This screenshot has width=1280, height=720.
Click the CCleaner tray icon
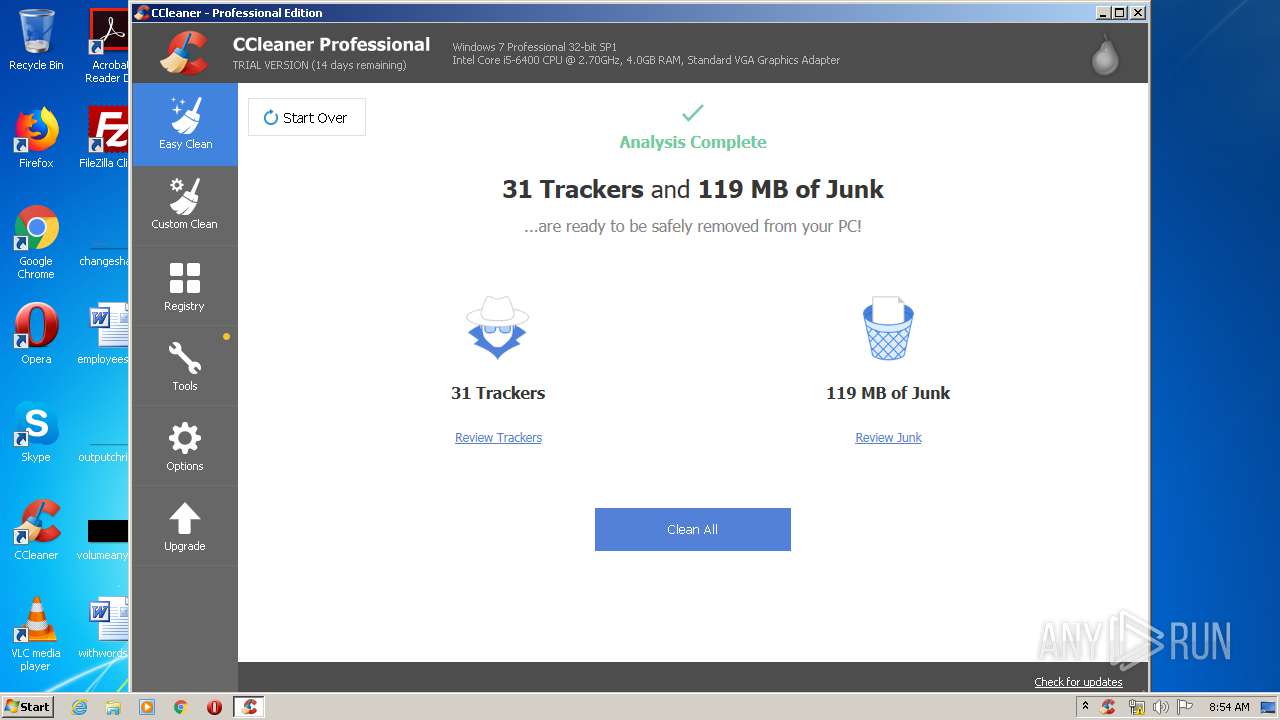click(x=1108, y=707)
